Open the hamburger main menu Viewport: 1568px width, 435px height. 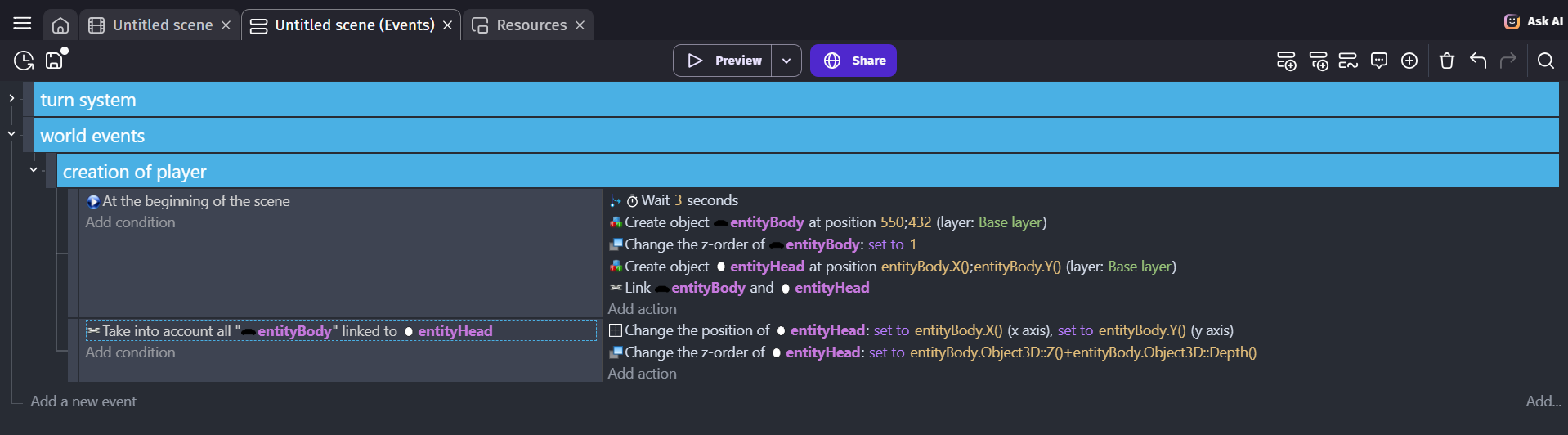tap(22, 24)
